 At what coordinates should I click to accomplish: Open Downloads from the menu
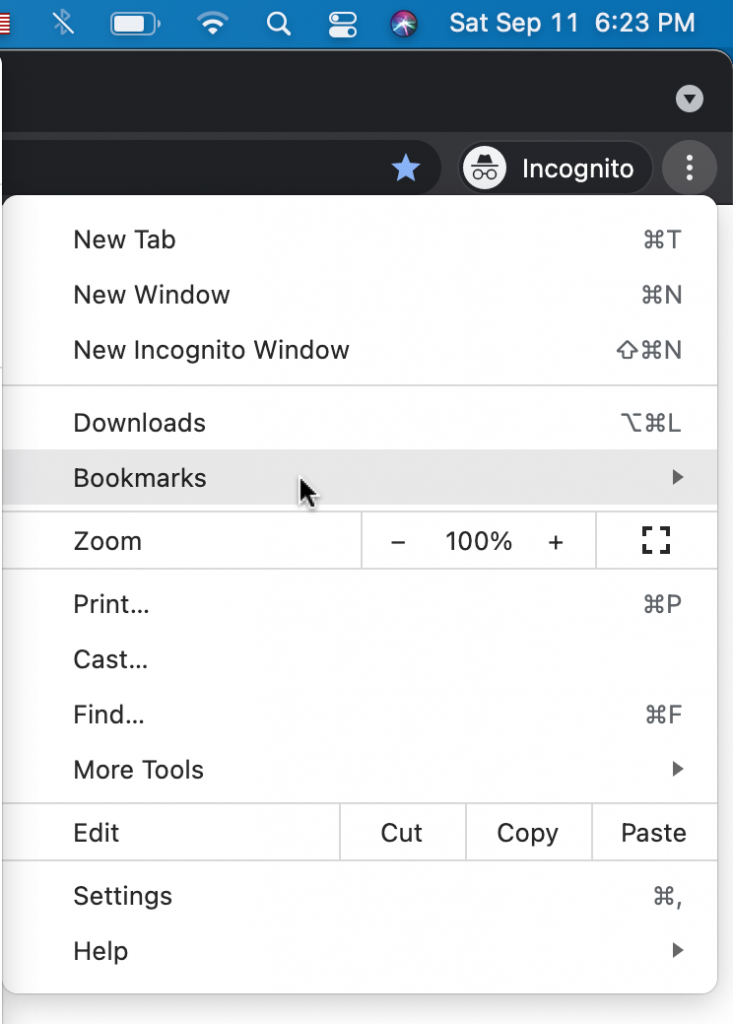(139, 422)
